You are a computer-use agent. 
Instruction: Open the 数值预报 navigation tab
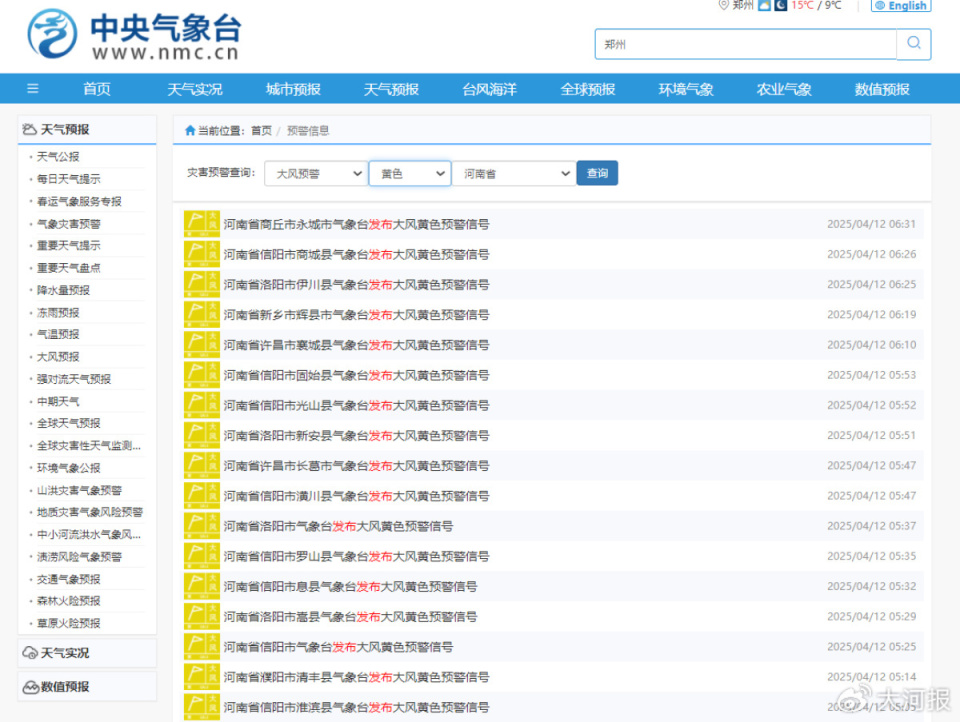point(882,89)
